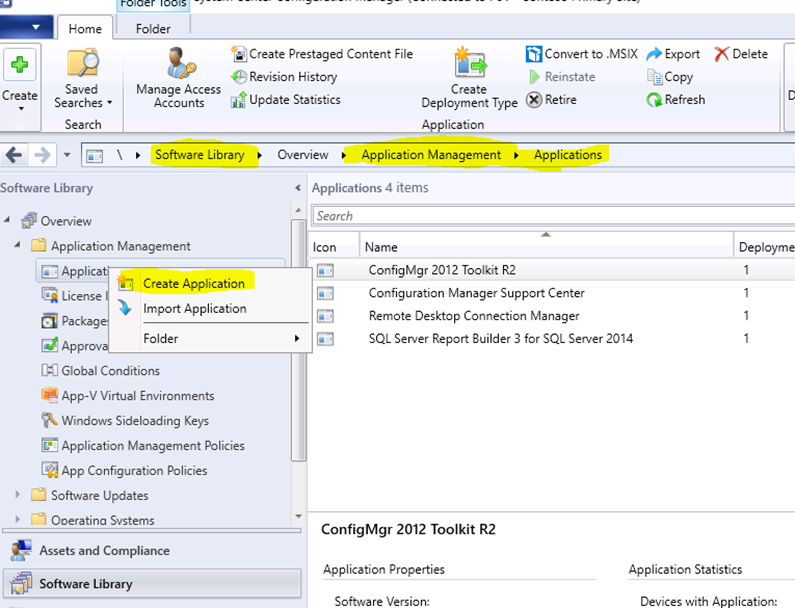Go forward with the forward arrow
This screenshot has width=795, height=608.
click(x=42, y=155)
